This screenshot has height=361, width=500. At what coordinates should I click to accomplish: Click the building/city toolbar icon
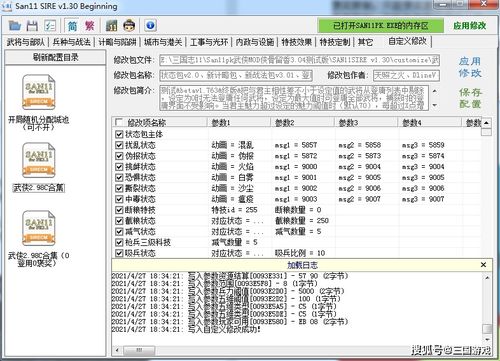[111, 26]
